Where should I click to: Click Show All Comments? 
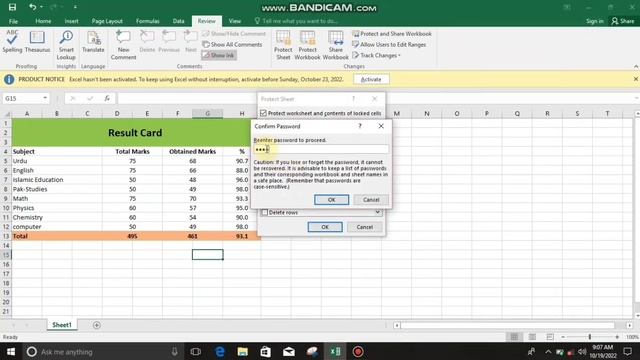coord(233,44)
